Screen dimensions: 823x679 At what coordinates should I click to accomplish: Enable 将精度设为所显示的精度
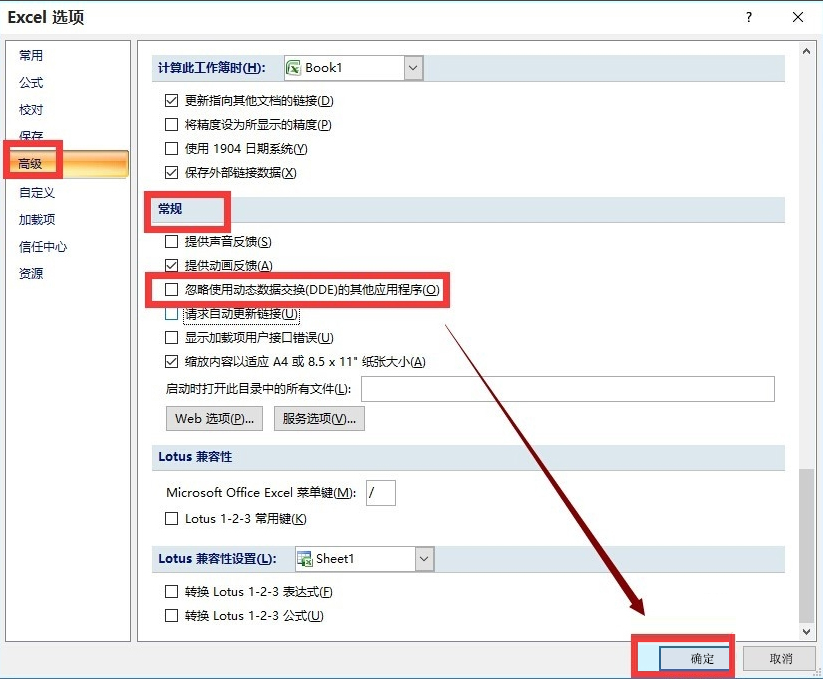(171, 123)
